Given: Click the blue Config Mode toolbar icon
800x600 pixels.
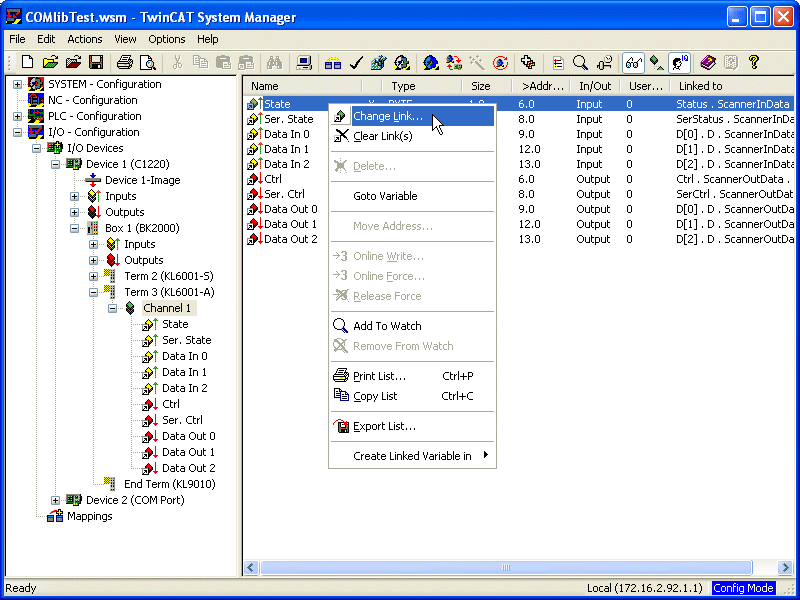Looking at the screenshot, I should 431,63.
